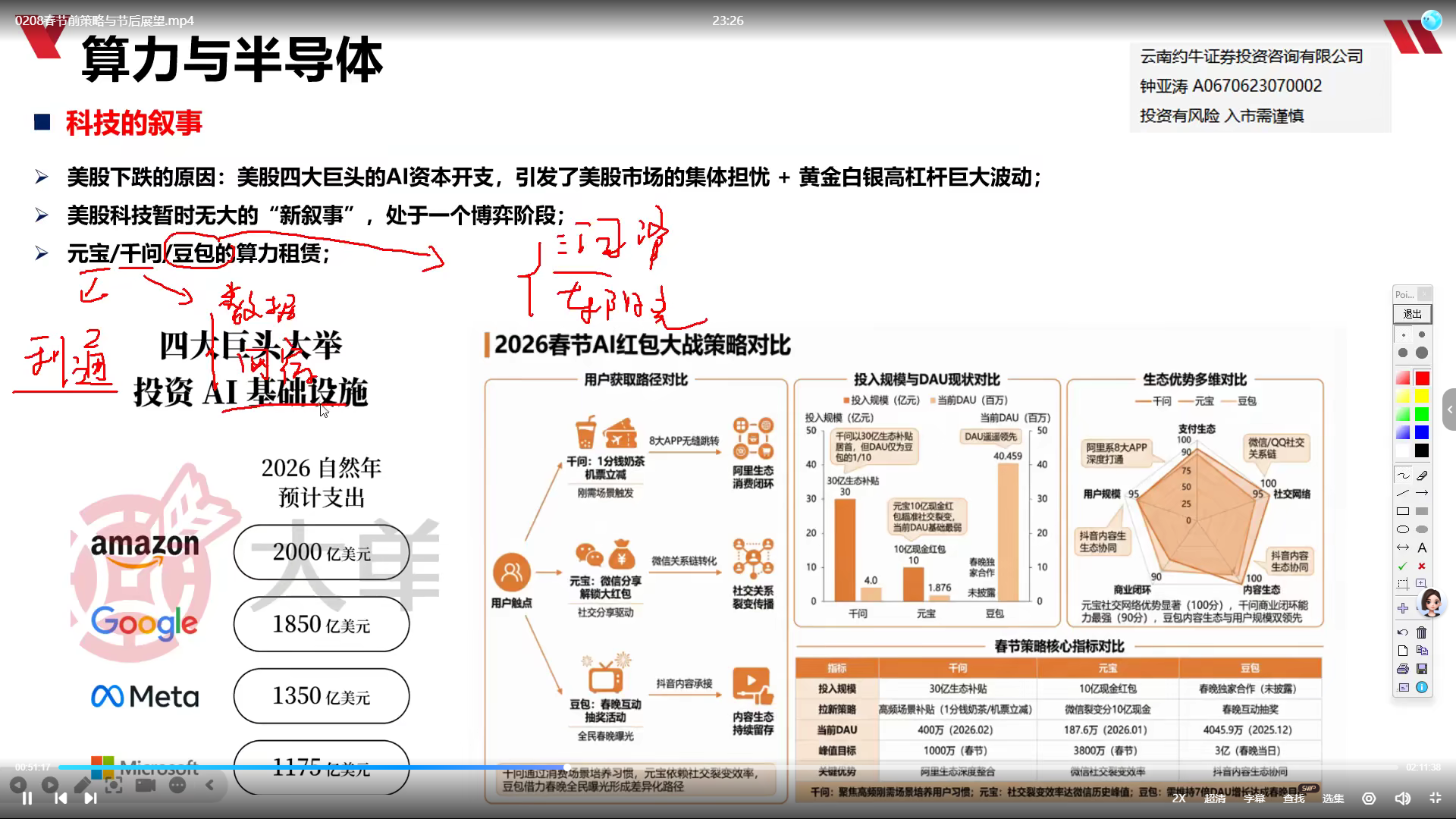Image resolution: width=1456 pixels, height=819 pixels.
Task: Take a screenshot with the capture icon
Action: point(114,785)
